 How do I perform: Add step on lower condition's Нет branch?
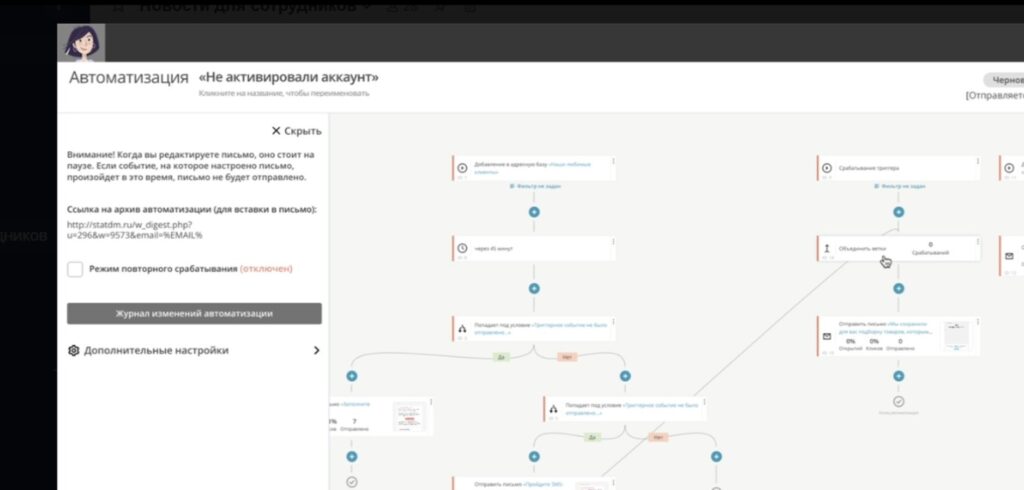point(716,457)
